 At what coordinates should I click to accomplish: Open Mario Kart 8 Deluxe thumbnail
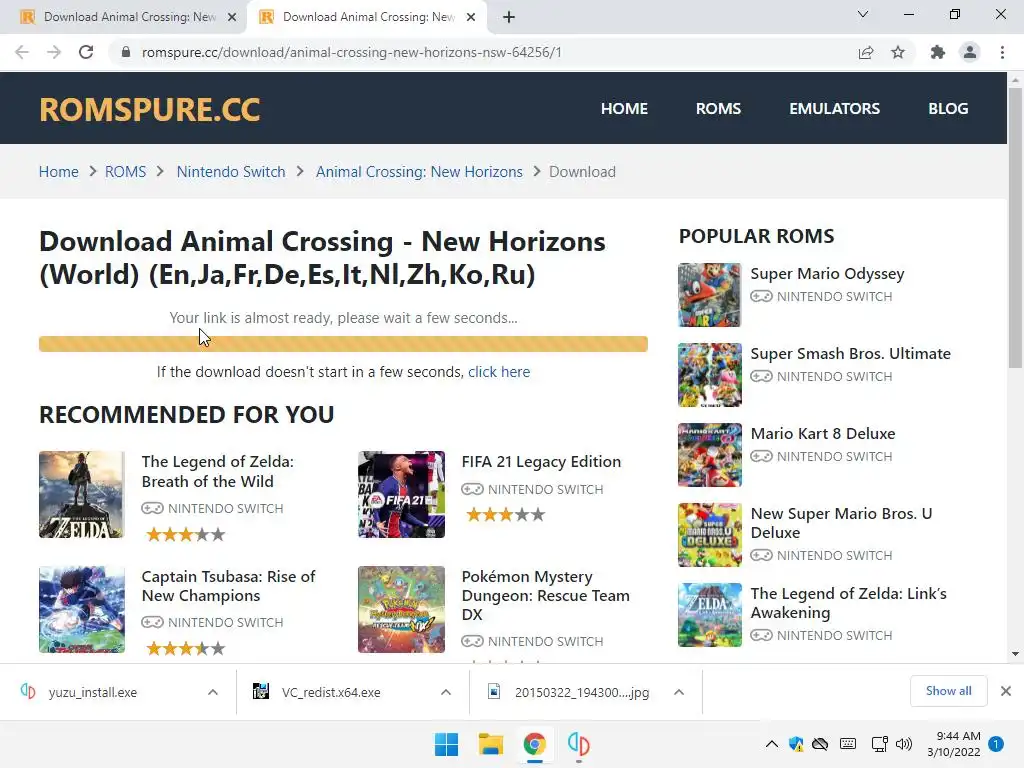pos(710,455)
